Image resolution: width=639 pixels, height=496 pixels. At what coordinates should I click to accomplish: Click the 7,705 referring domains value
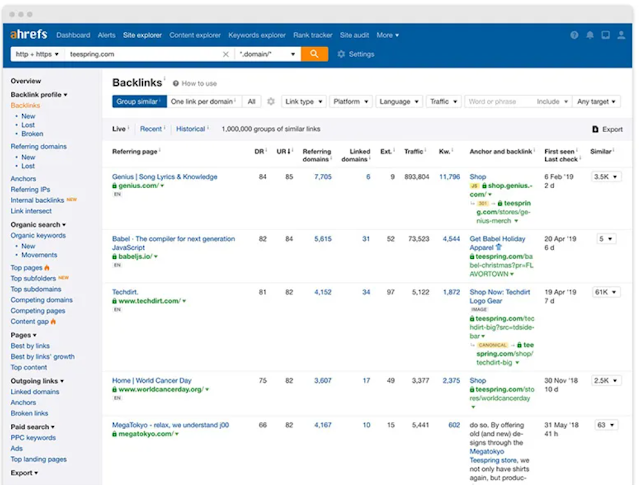[323, 177]
